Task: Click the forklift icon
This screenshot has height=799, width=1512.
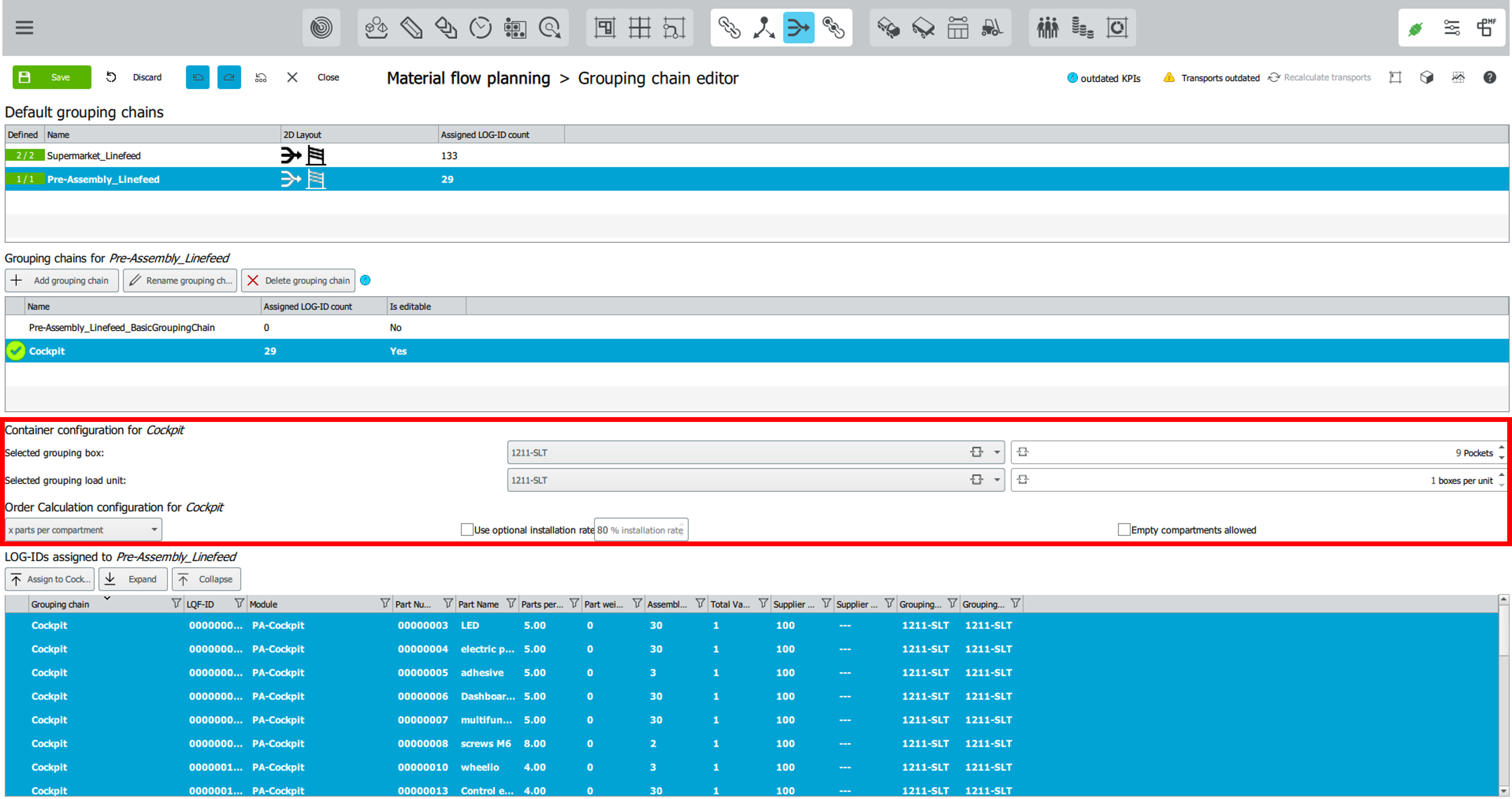Action: [x=993, y=28]
